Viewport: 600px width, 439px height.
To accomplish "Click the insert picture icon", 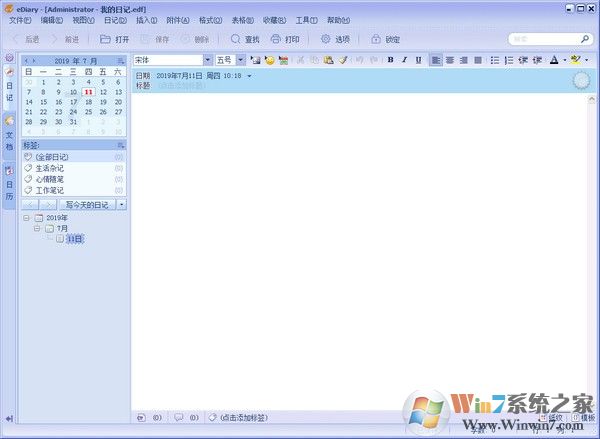I will [x=255, y=60].
